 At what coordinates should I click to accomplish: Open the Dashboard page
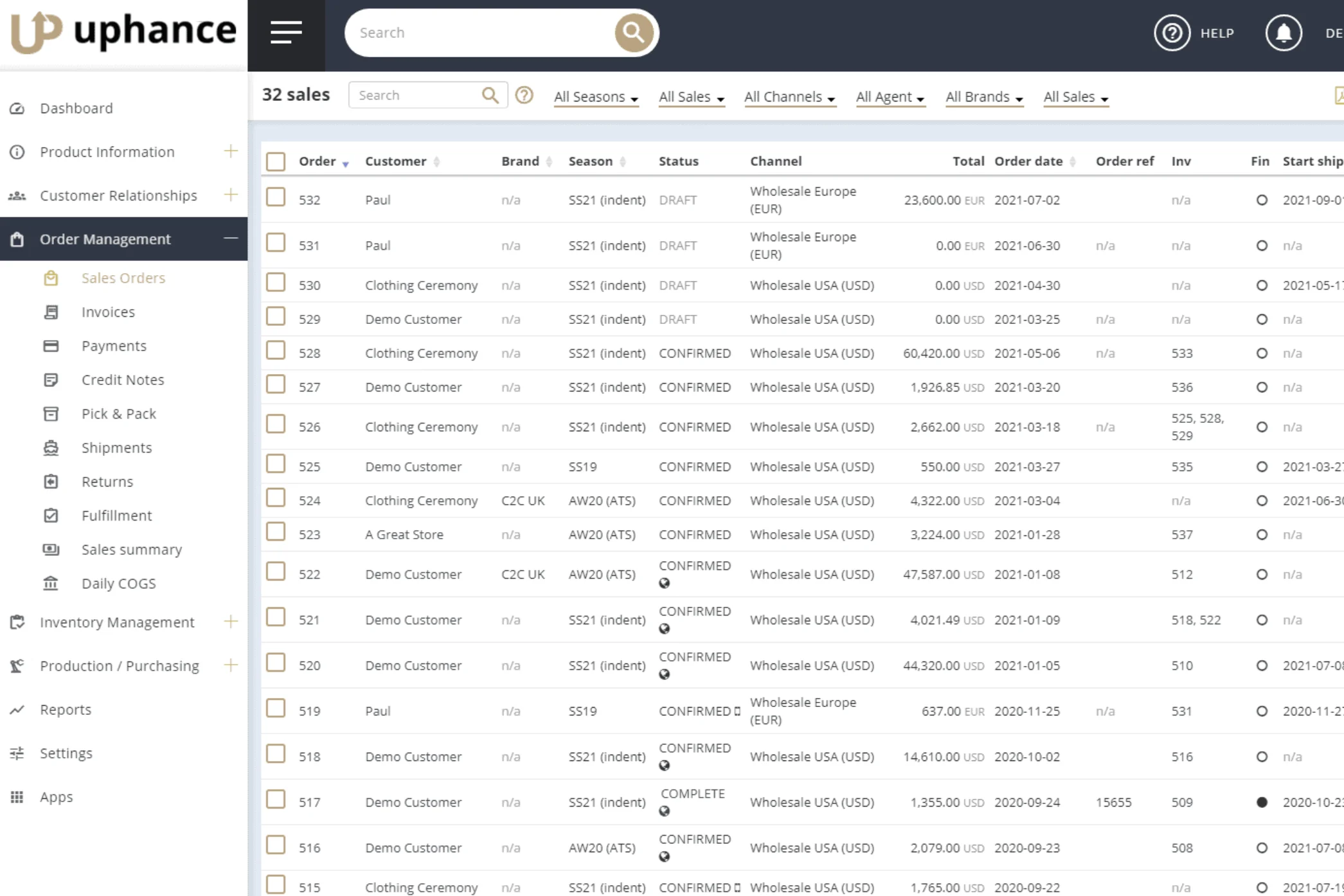76,108
